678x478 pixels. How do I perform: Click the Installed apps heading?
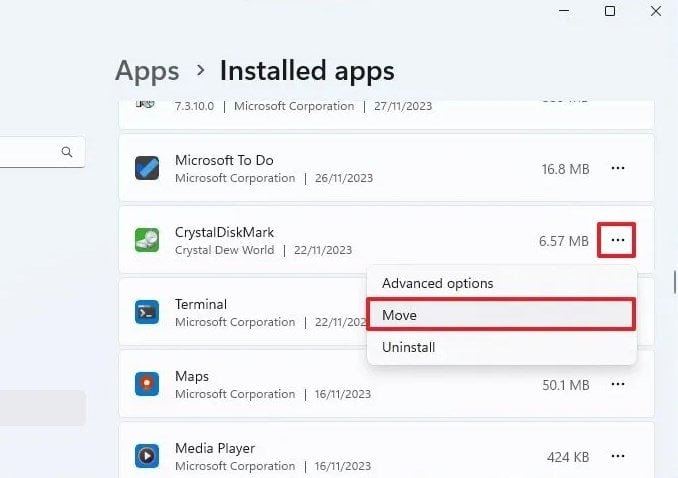[x=307, y=71]
